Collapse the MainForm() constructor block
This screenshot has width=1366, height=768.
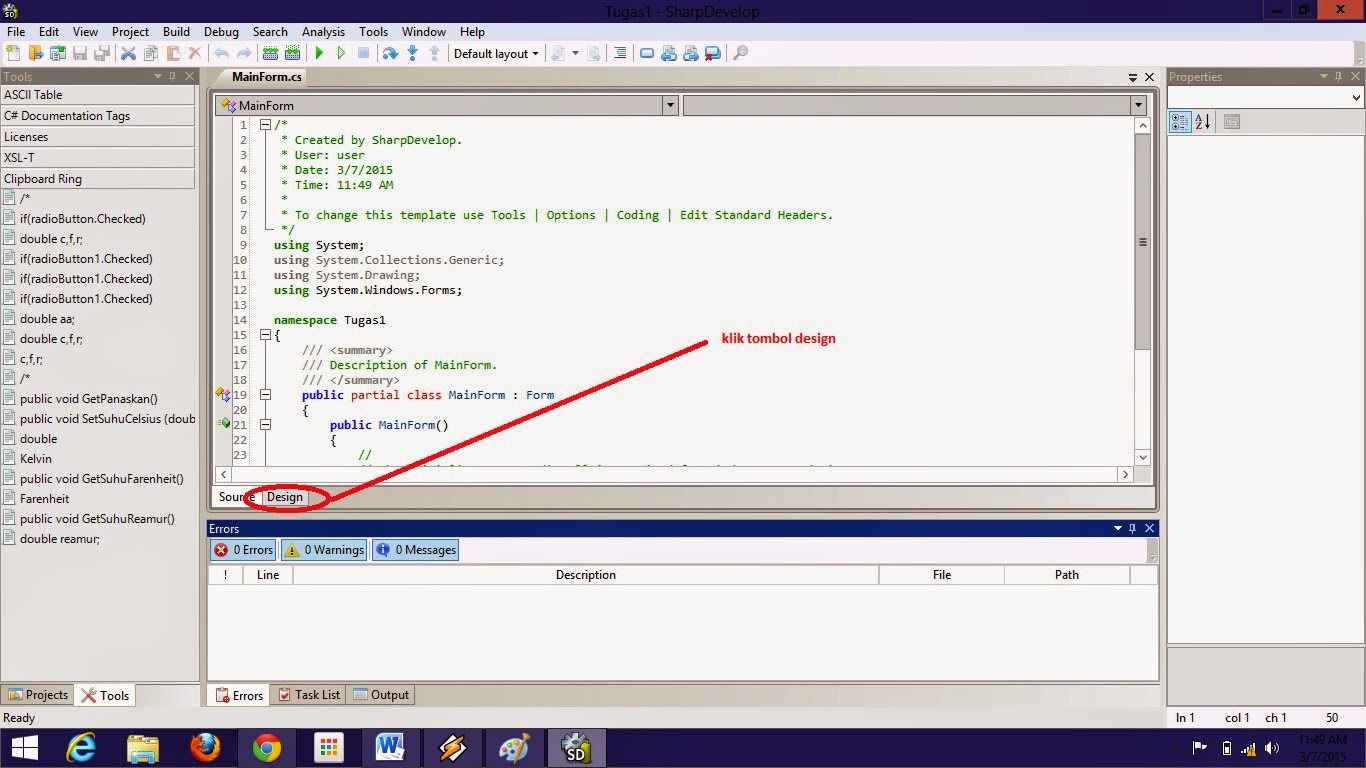pos(265,425)
